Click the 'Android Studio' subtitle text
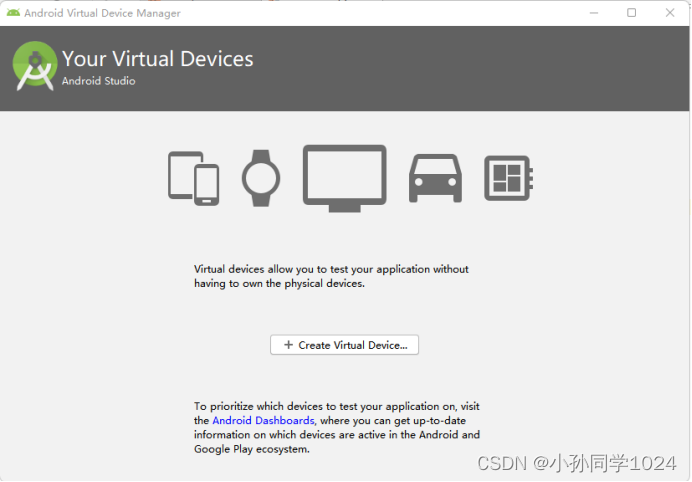Viewport: 692px width, 482px height. tap(98, 81)
